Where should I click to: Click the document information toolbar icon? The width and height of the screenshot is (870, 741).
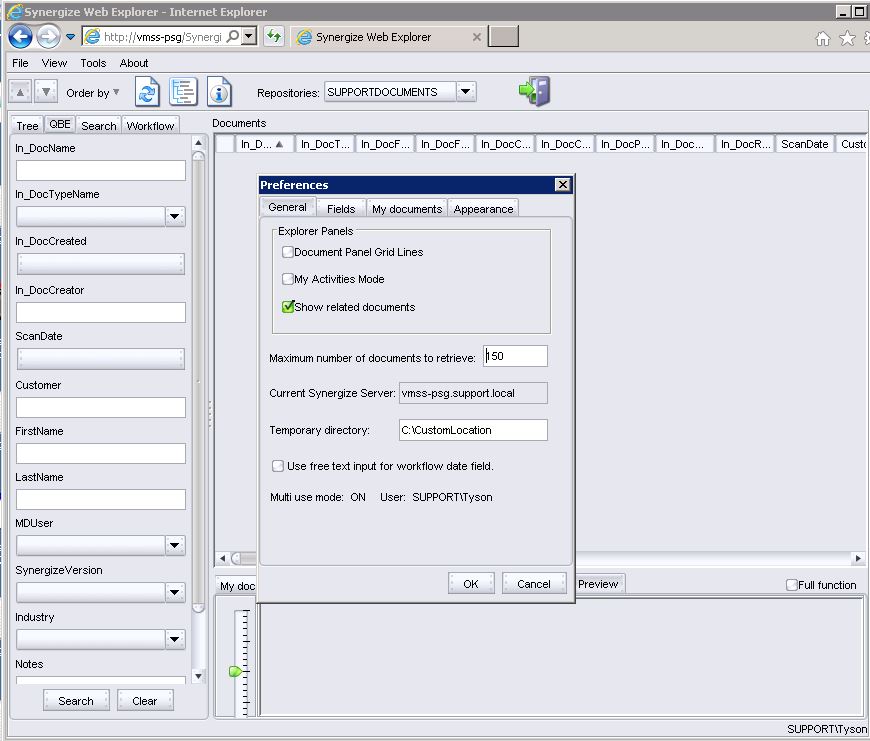click(219, 92)
